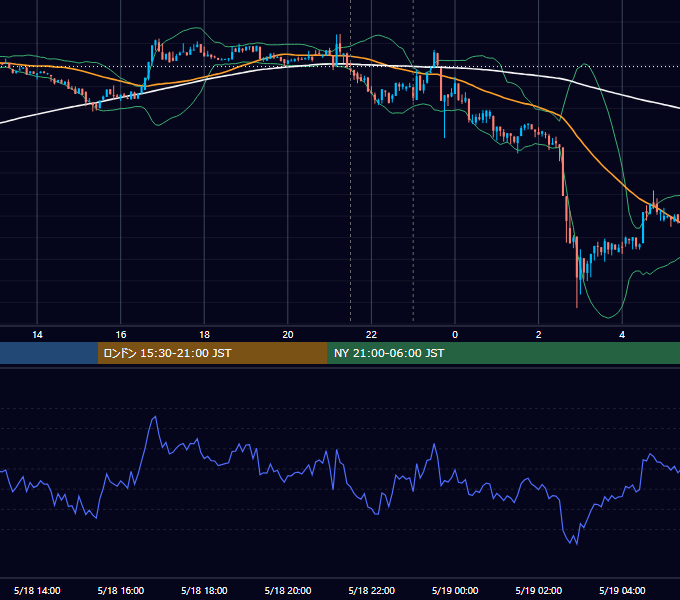
Task: Click the 5/18 22:00 date label
Action: [x=372, y=590]
